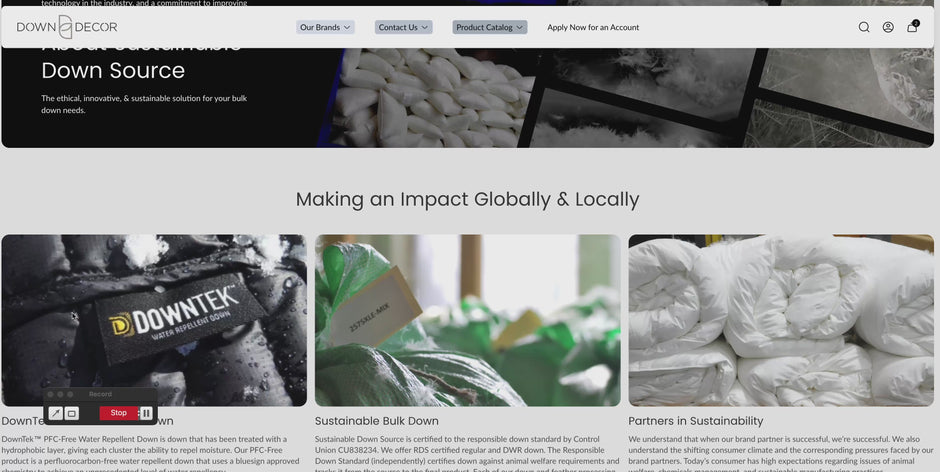This screenshot has height=472, width=940.
Task: Expand the Contact Us dropdown
Action: [403, 27]
